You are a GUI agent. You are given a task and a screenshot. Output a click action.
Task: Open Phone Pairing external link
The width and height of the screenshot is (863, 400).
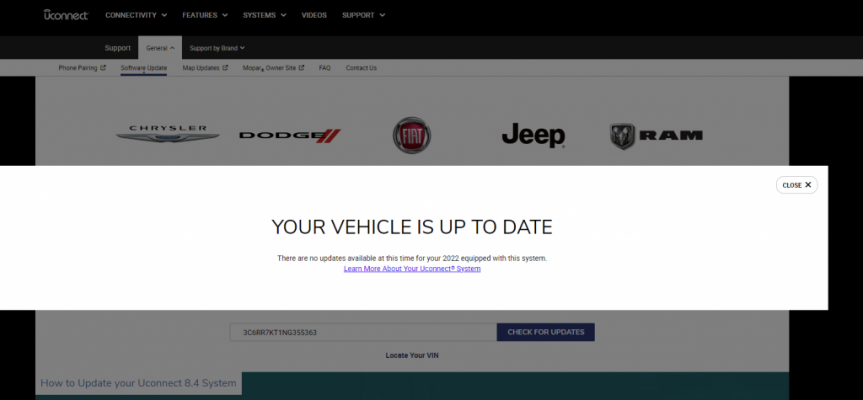point(82,68)
